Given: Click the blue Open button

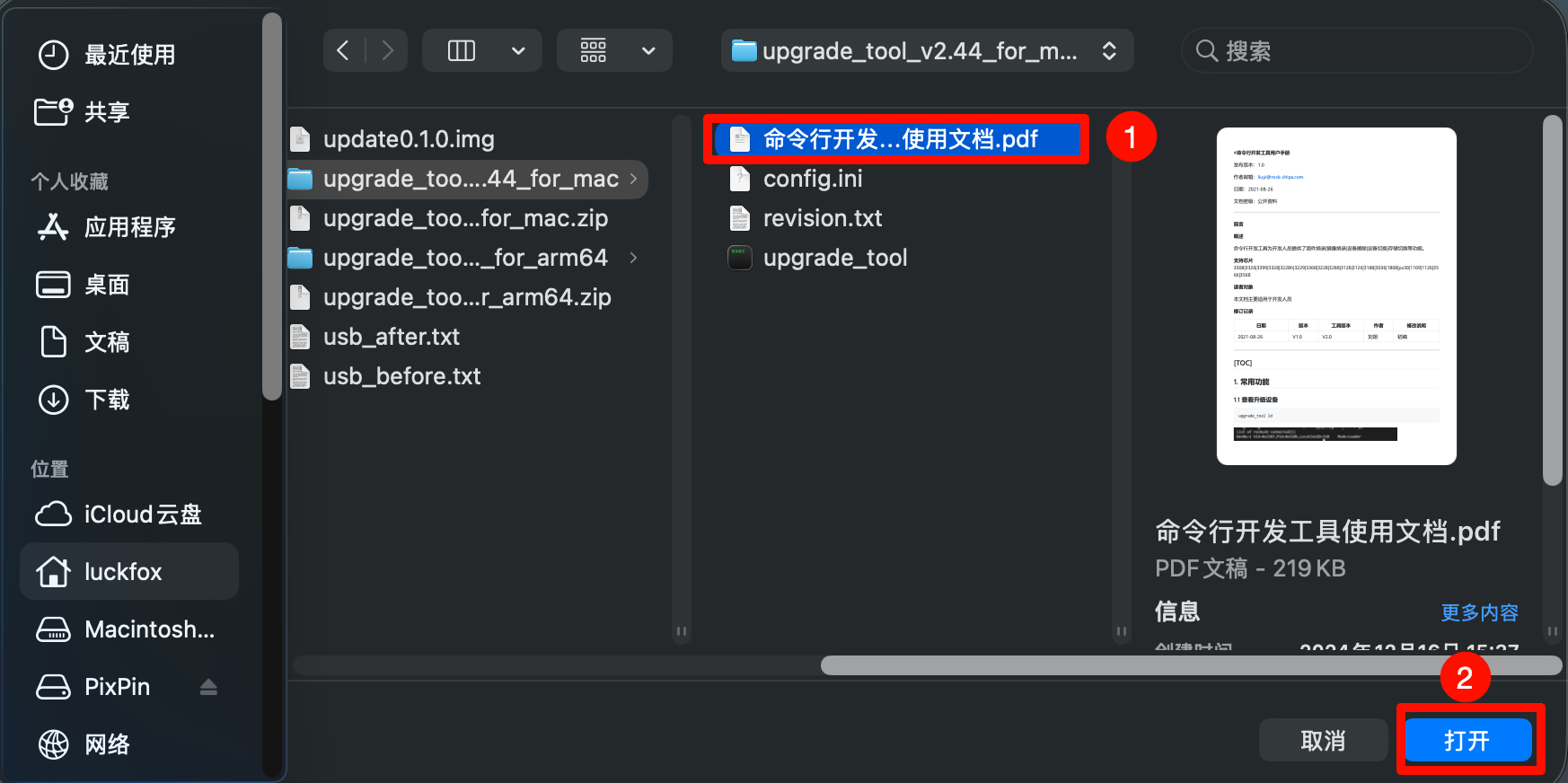Looking at the screenshot, I should [1467, 741].
